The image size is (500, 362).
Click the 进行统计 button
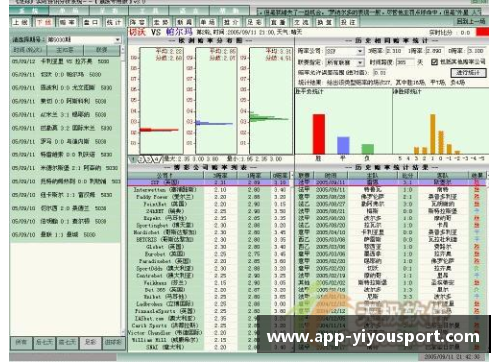tap(468, 72)
